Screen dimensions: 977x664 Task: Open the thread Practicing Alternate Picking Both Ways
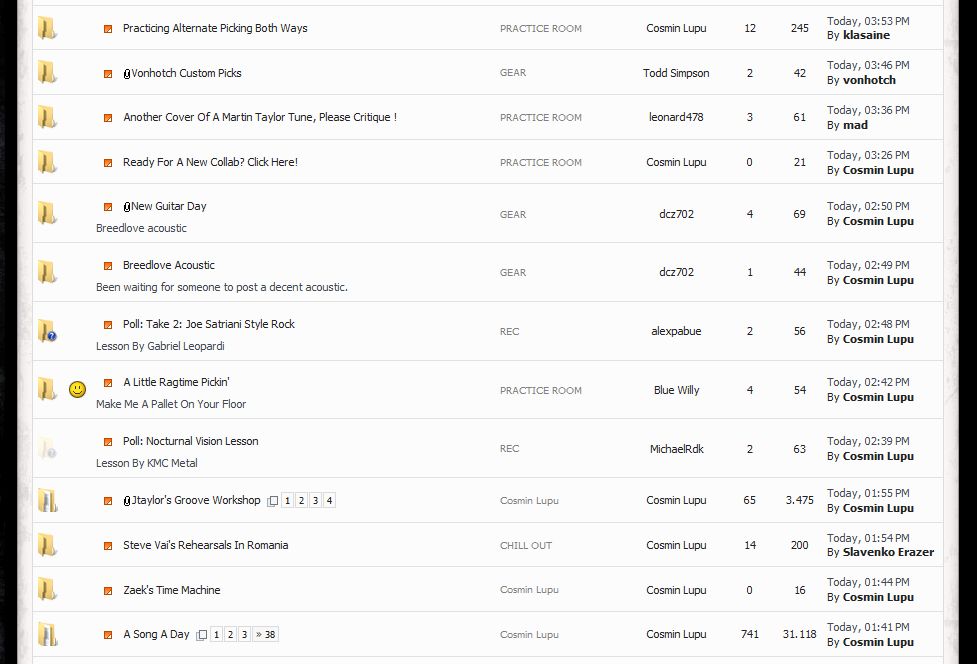[215, 28]
